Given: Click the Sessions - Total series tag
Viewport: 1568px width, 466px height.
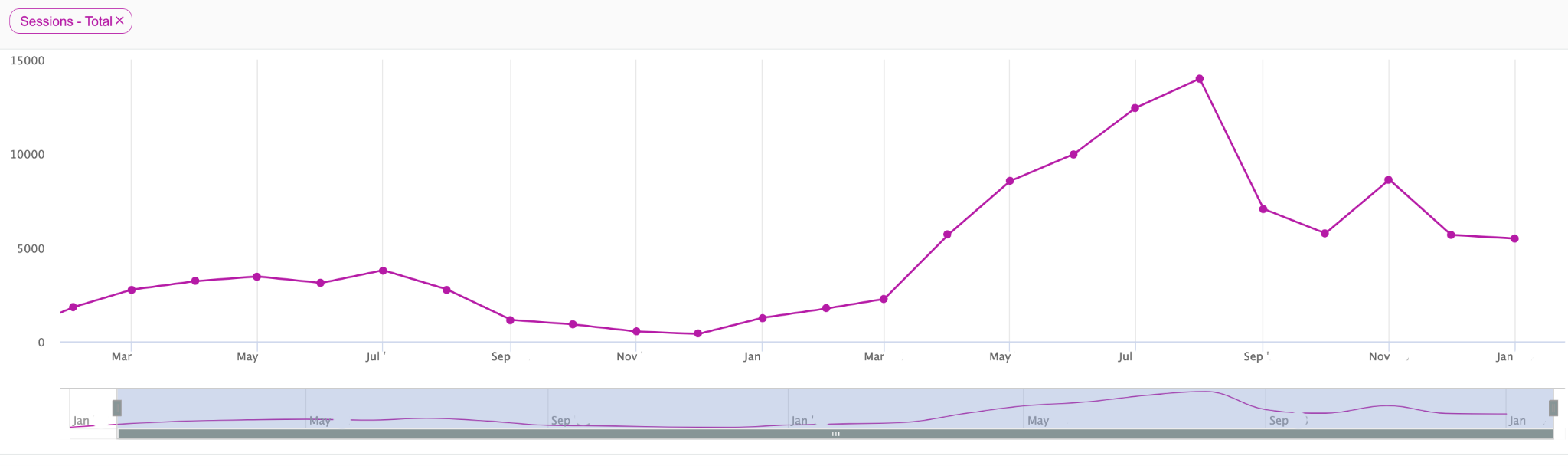Looking at the screenshot, I should point(65,21).
